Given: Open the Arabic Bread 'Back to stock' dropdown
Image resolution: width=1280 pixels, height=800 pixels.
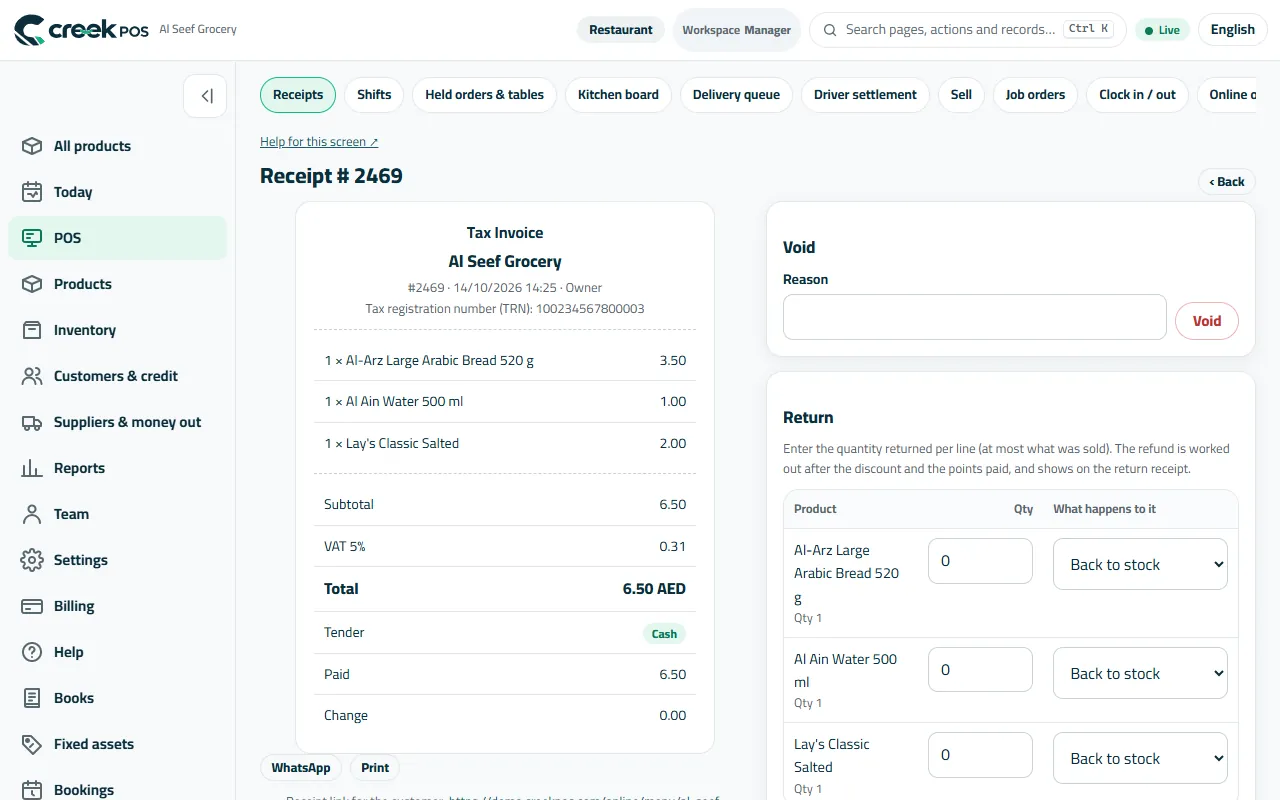Looking at the screenshot, I should [1140, 564].
